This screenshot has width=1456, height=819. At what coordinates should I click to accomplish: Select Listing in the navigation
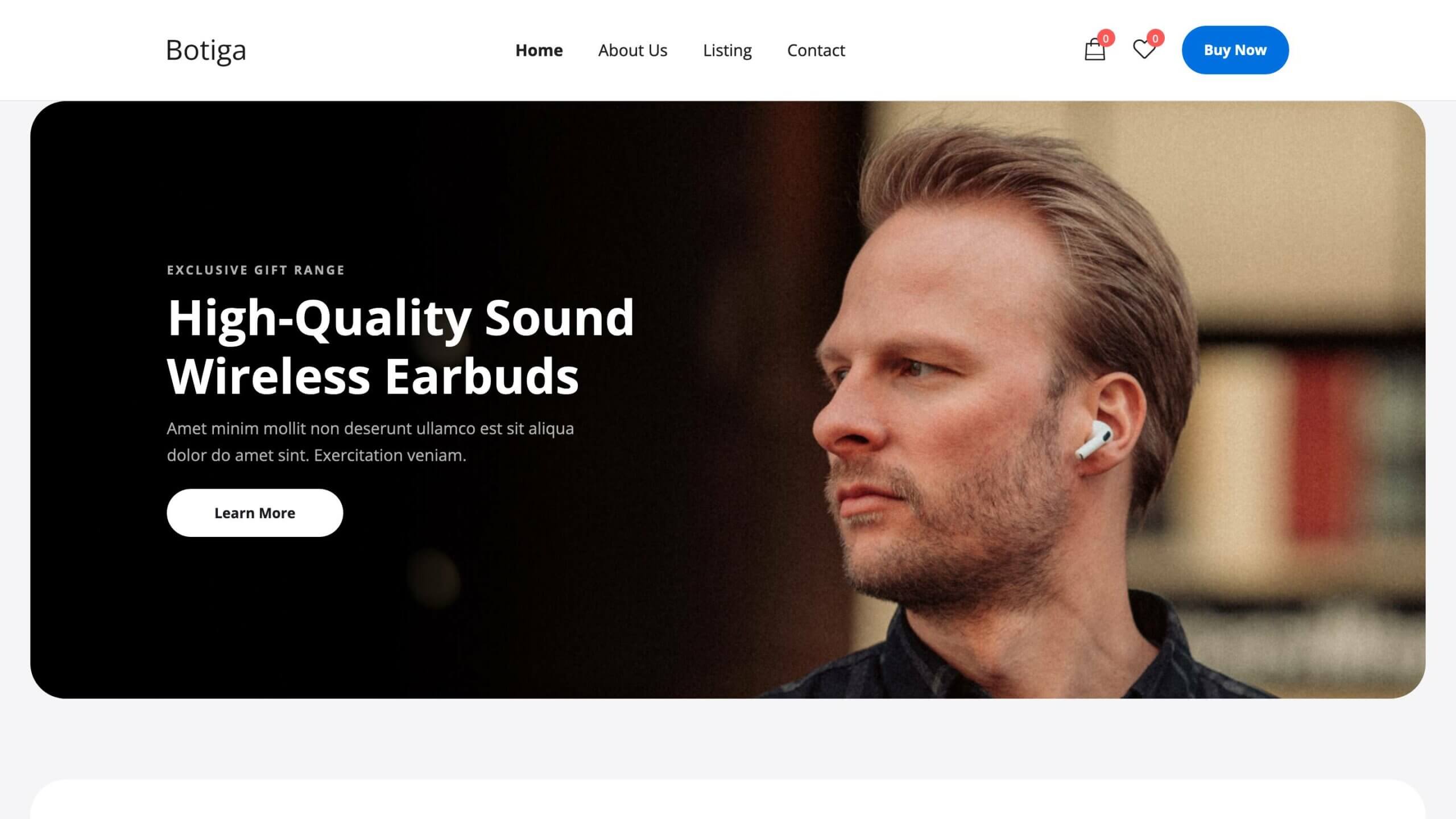727,50
